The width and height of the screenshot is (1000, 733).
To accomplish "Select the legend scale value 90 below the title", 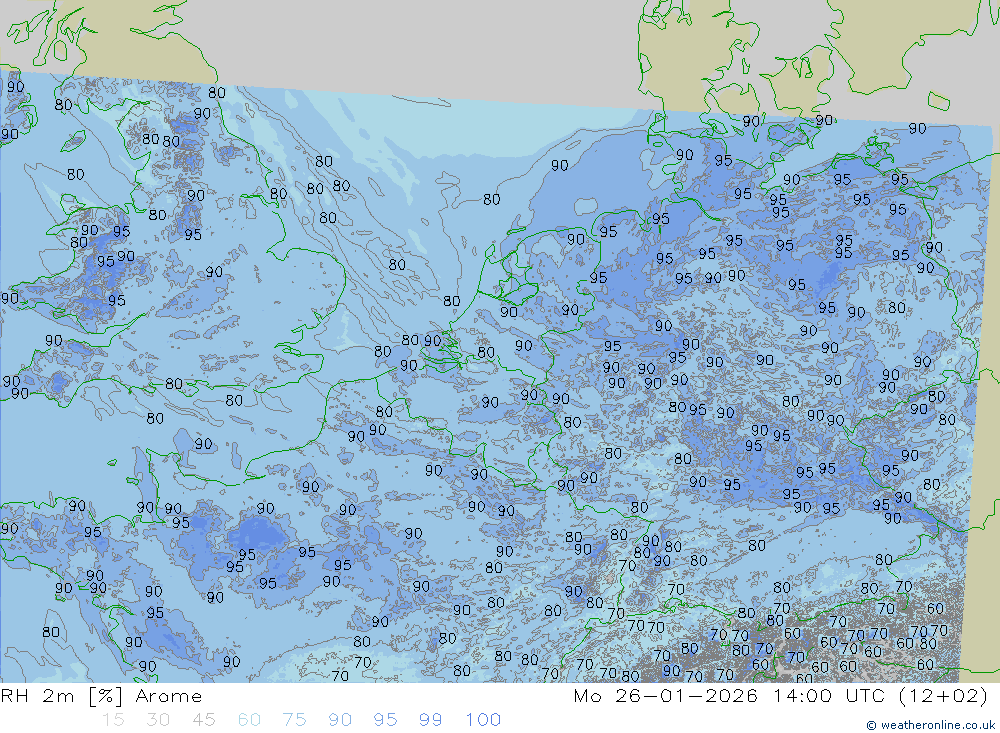I will click(x=340, y=720).
